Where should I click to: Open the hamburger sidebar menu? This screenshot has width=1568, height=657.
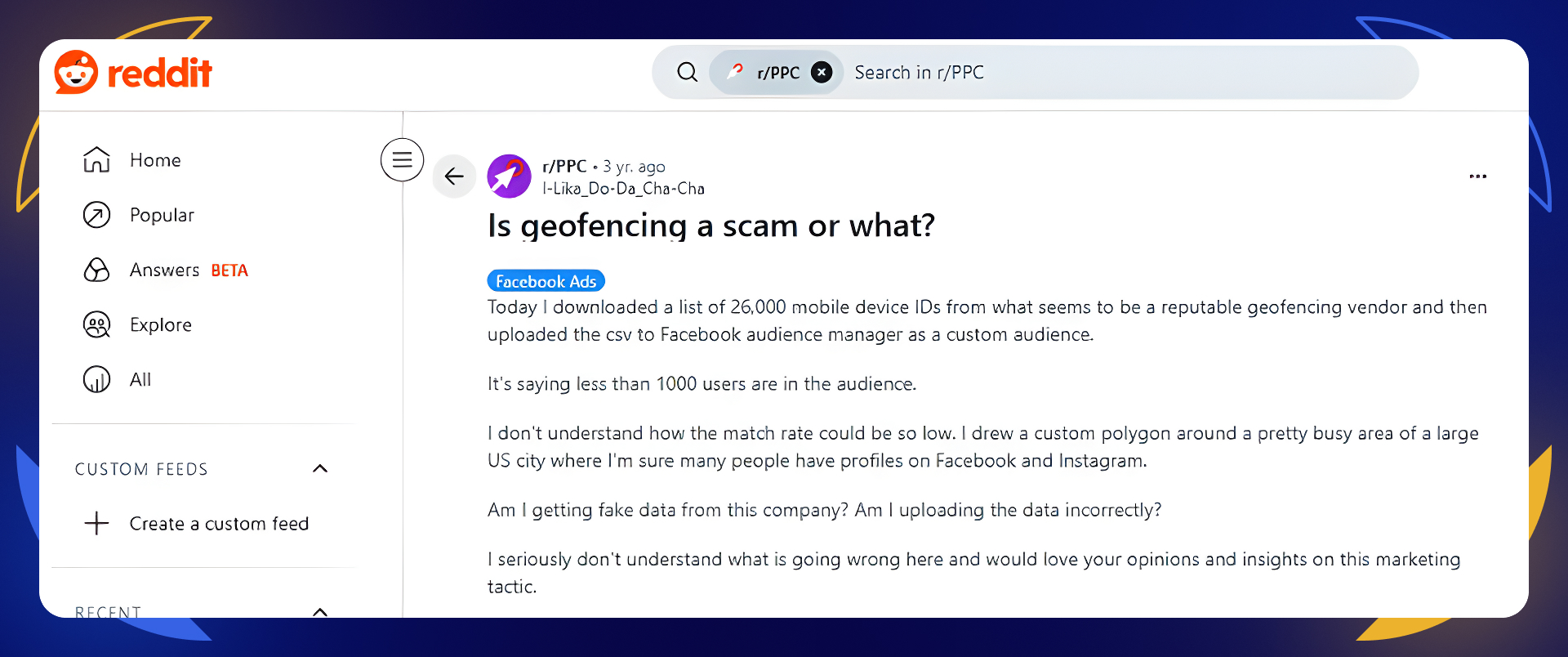(x=402, y=159)
